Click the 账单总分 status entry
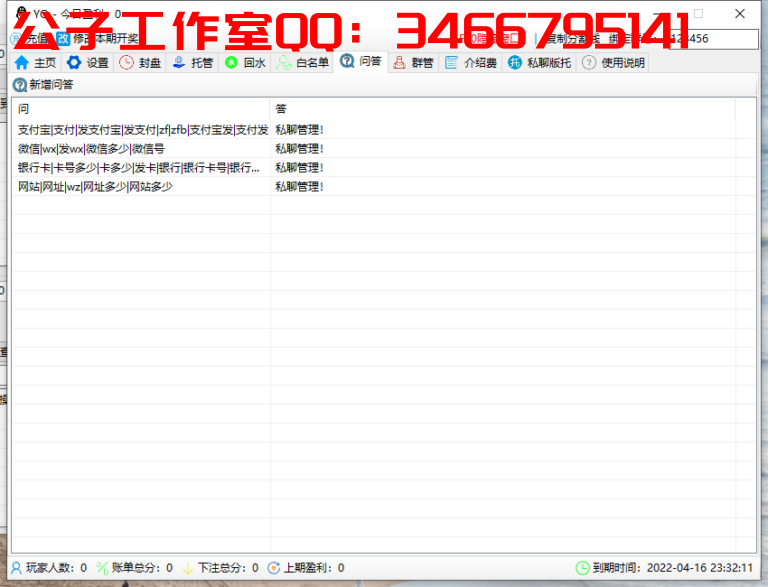768x587 pixels. coord(135,568)
